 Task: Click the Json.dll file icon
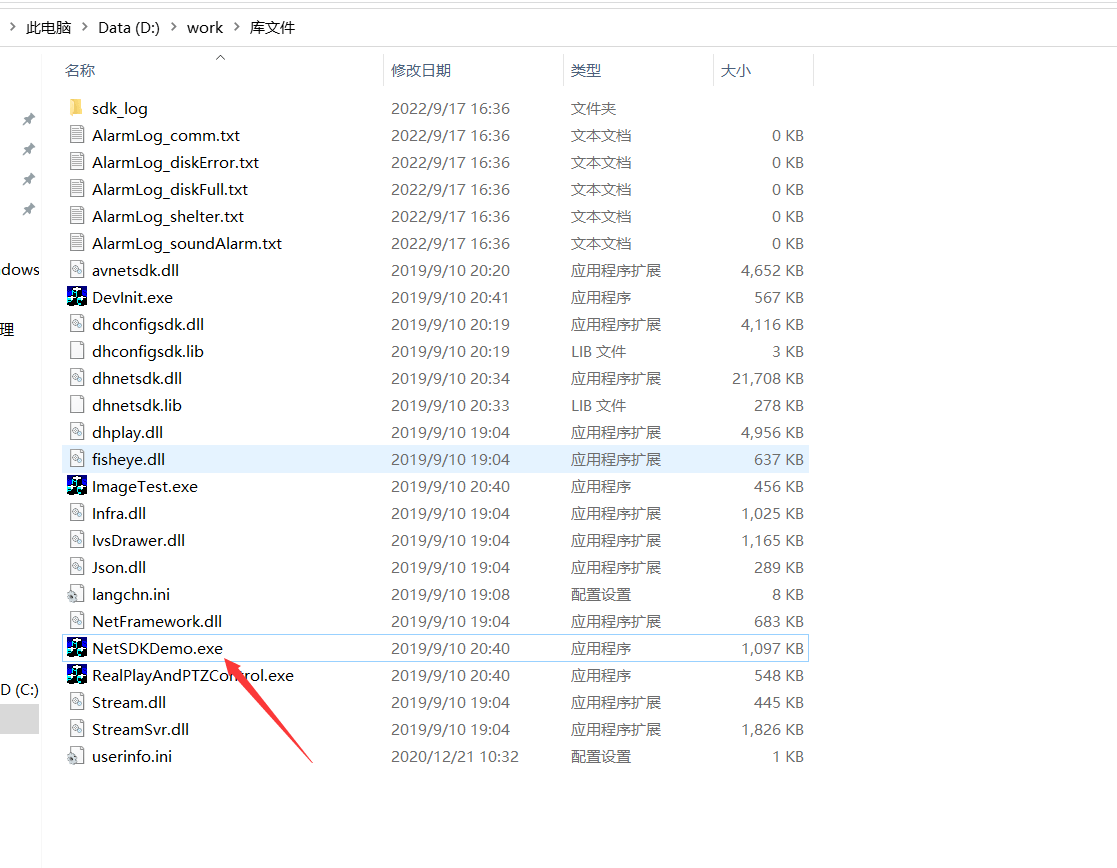77,567
